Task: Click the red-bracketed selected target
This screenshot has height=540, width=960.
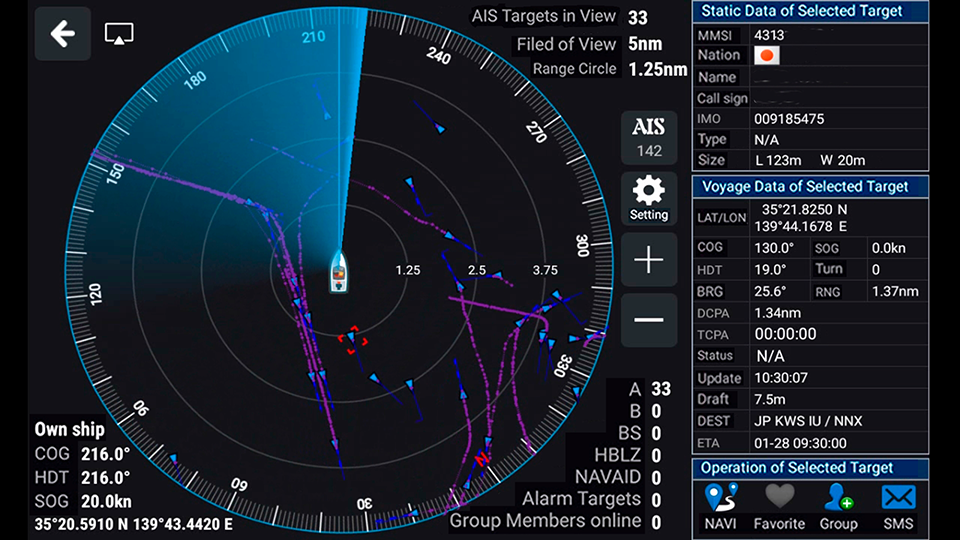Action: tap(352, 340)
